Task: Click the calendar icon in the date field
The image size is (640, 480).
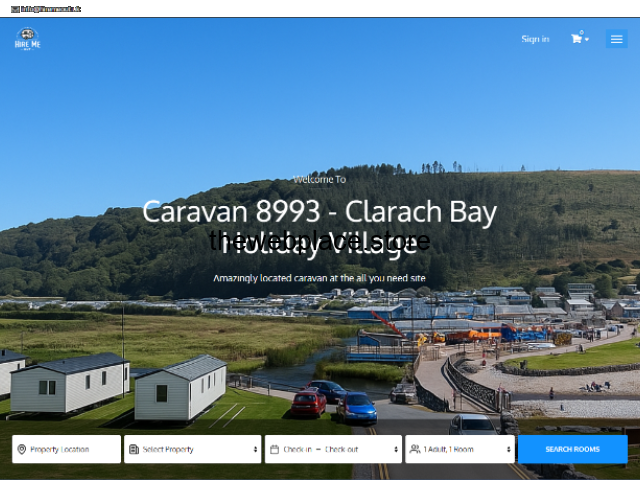Action: click(275, 449)
